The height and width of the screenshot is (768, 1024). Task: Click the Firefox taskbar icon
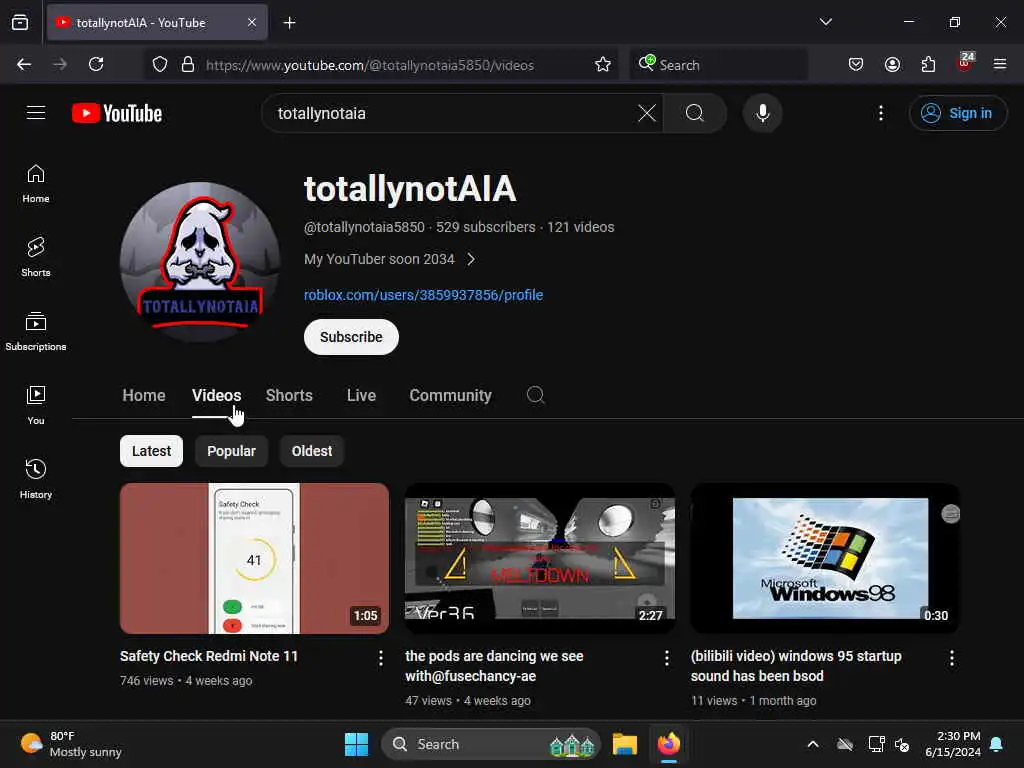pyautogui.click(x=669, y=744)
